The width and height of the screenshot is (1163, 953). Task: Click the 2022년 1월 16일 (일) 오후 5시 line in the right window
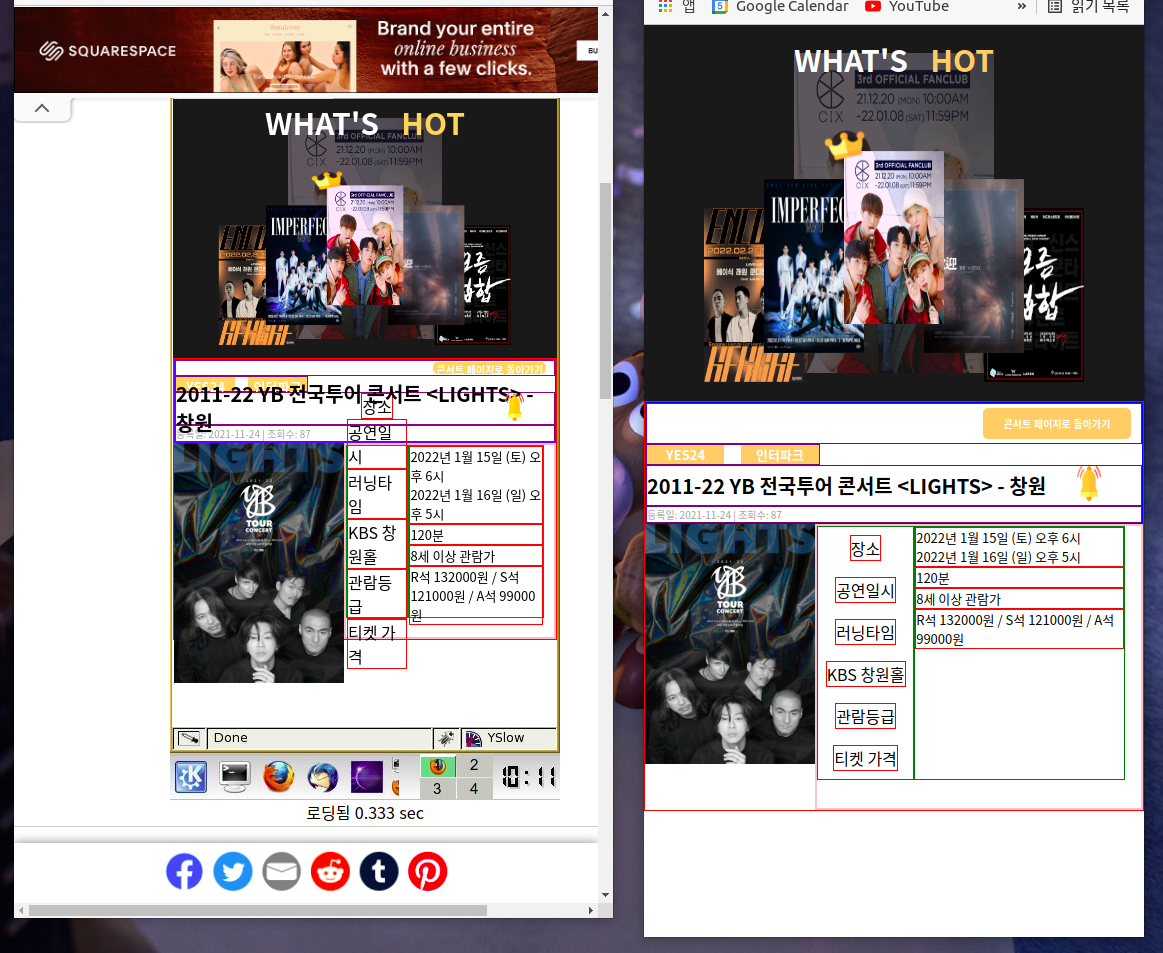point(998,558)
